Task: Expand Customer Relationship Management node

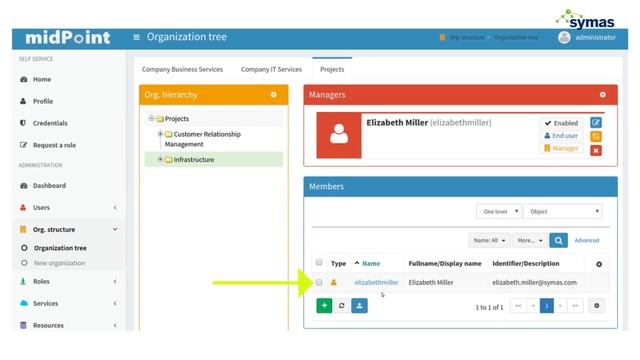Action: 160,134
